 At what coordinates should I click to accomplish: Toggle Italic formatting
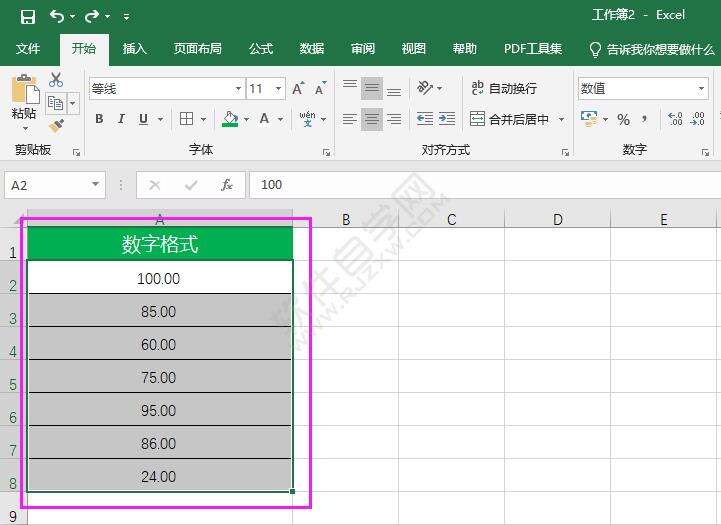(121, 119)
